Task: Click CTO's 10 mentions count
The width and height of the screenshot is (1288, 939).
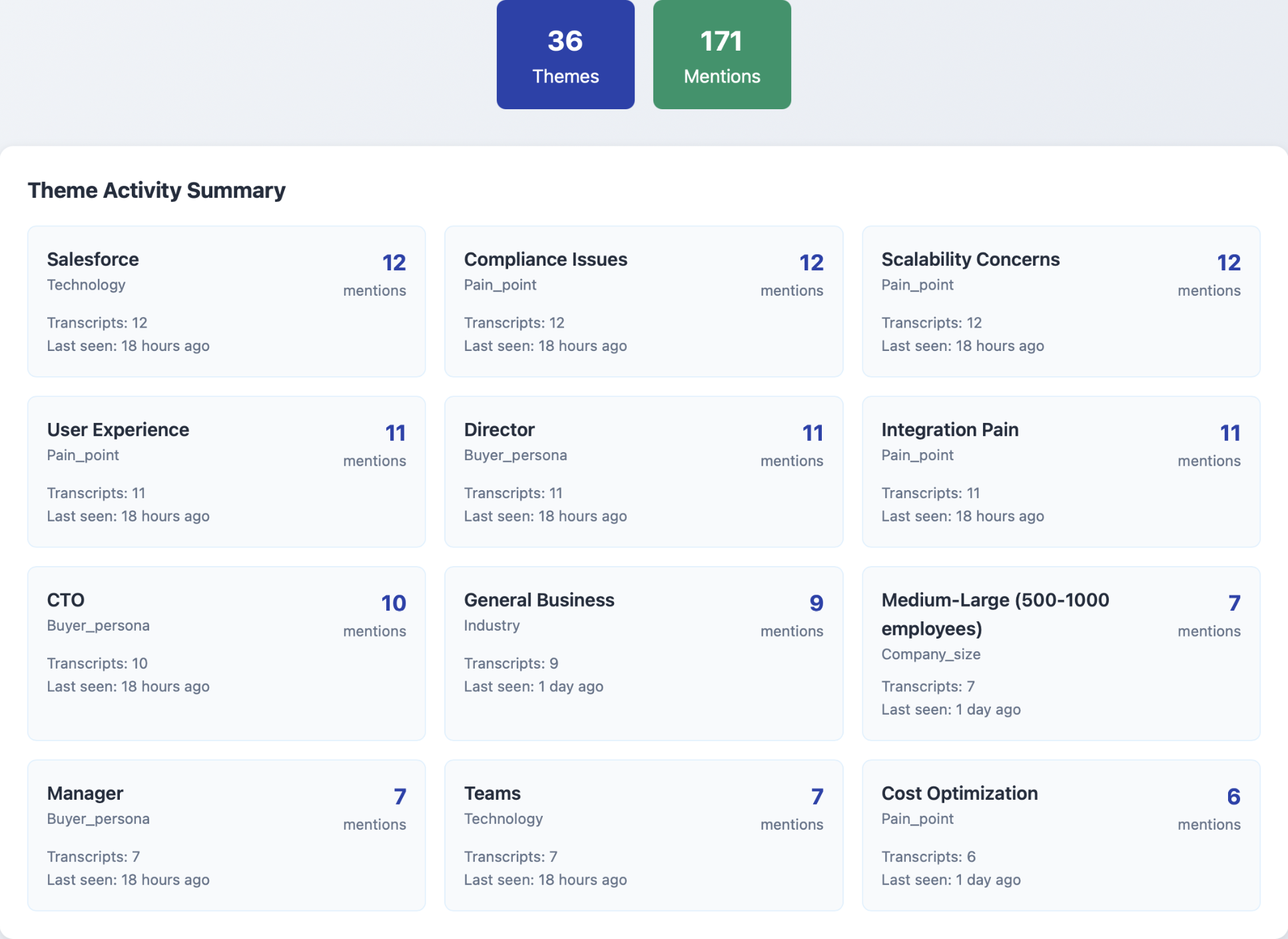Action: coord(393,603)
